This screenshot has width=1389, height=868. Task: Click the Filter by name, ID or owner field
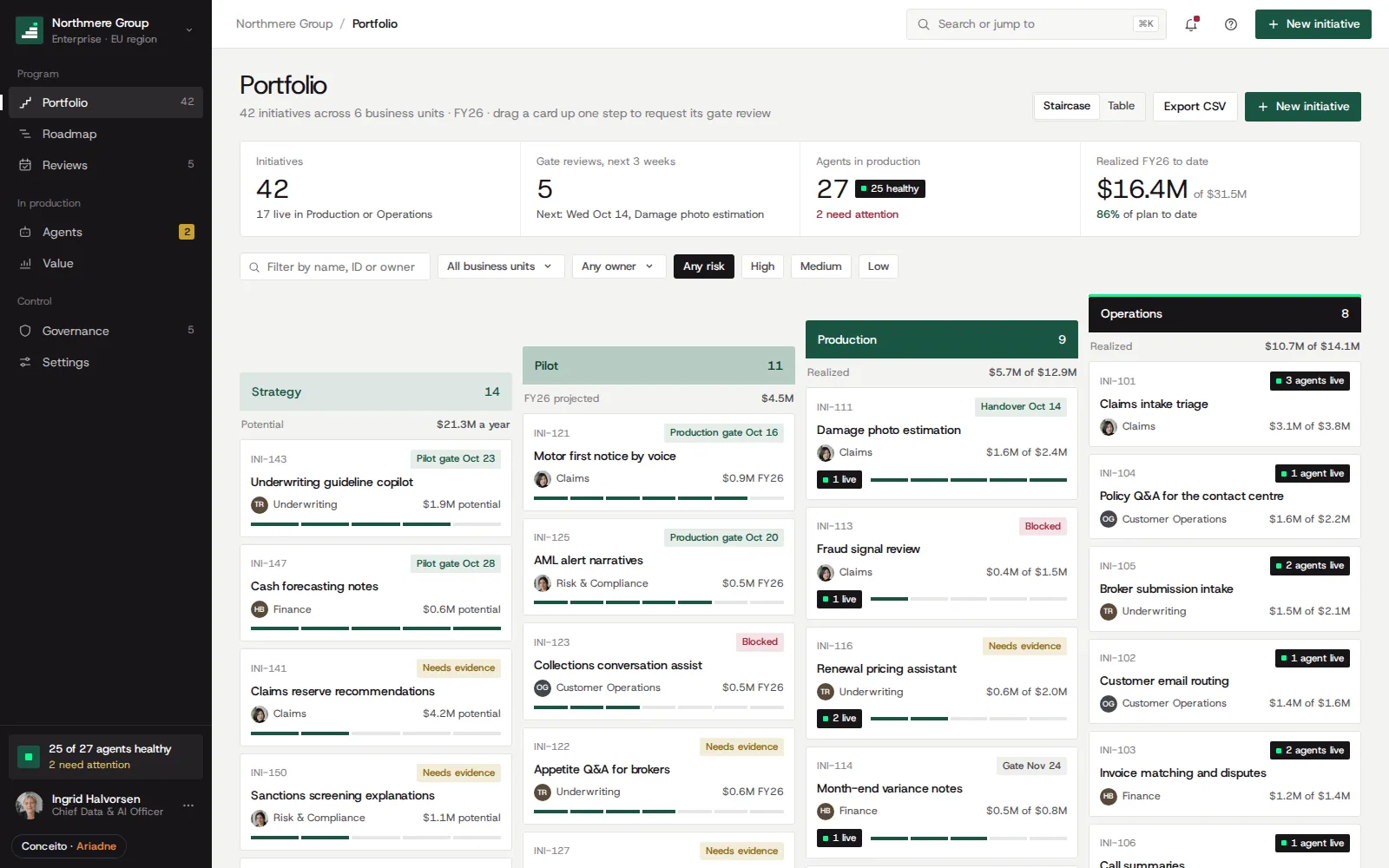click(335, 266)
